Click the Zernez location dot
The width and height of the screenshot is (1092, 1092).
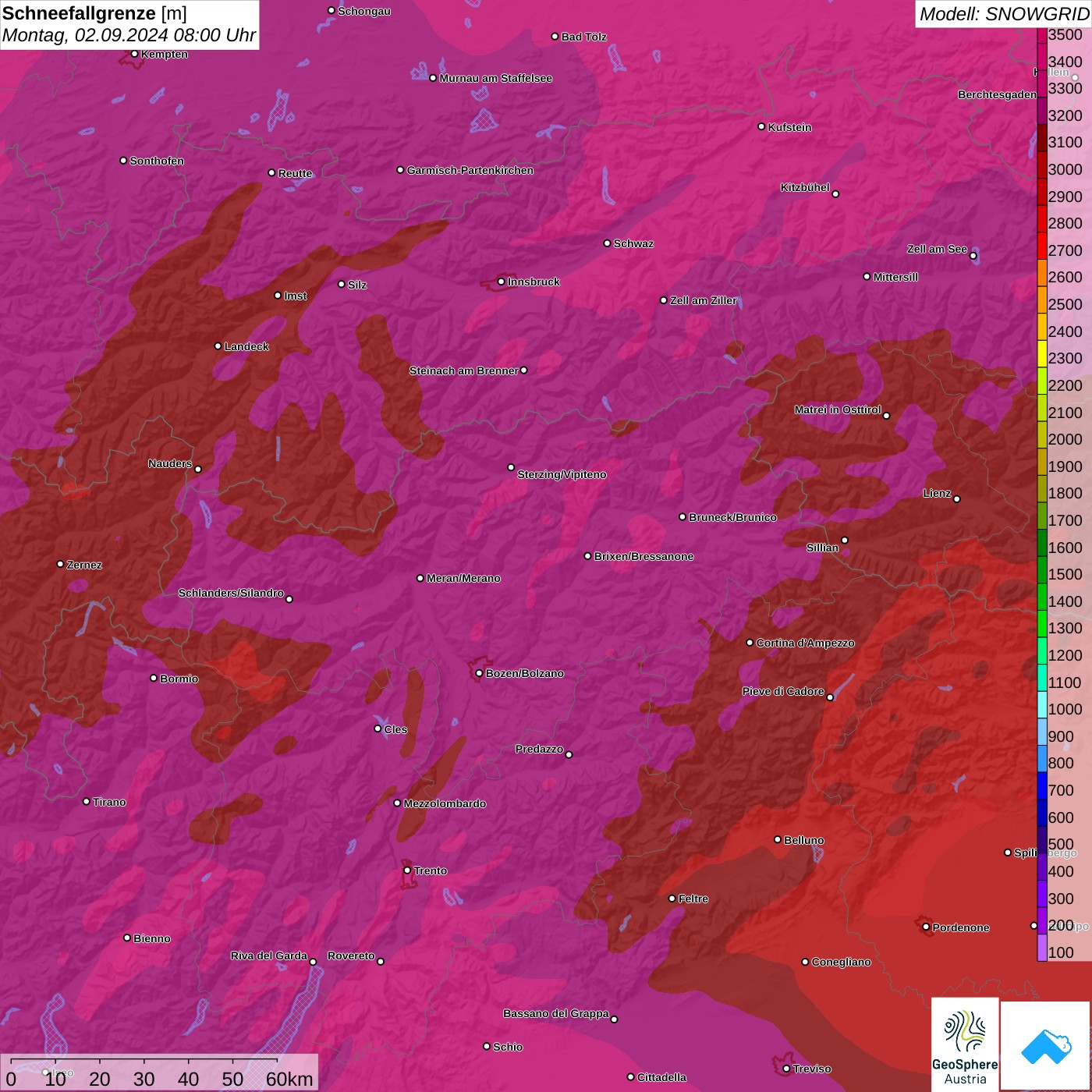click(x=61, y=564)
